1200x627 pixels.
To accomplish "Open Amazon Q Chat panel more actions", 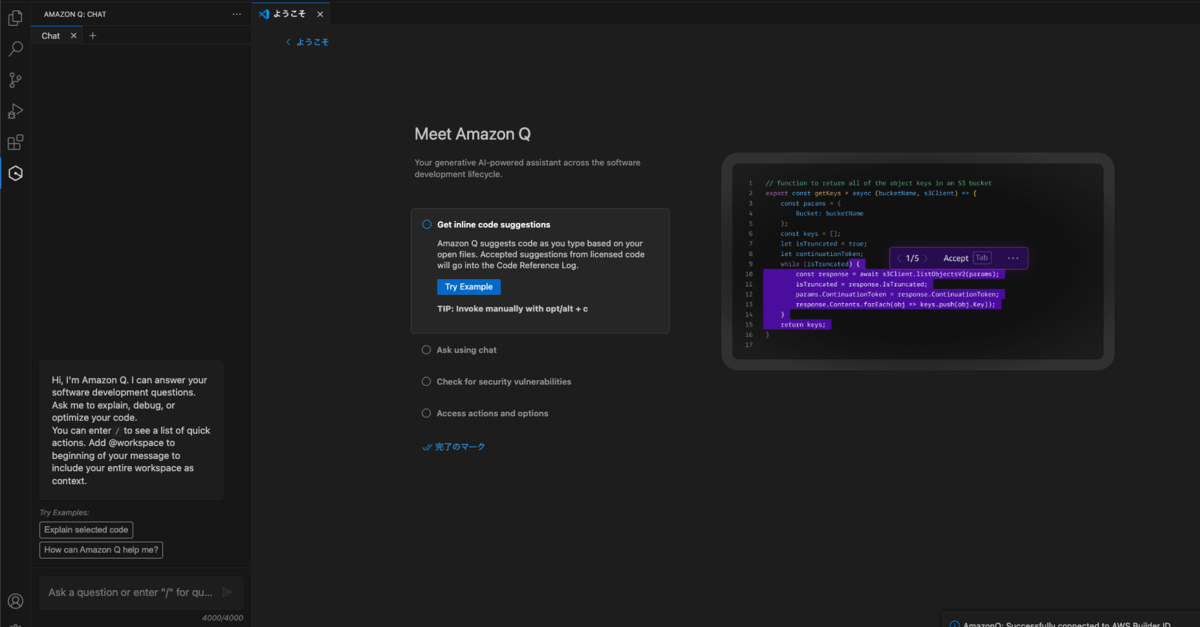I will point(237,14).
